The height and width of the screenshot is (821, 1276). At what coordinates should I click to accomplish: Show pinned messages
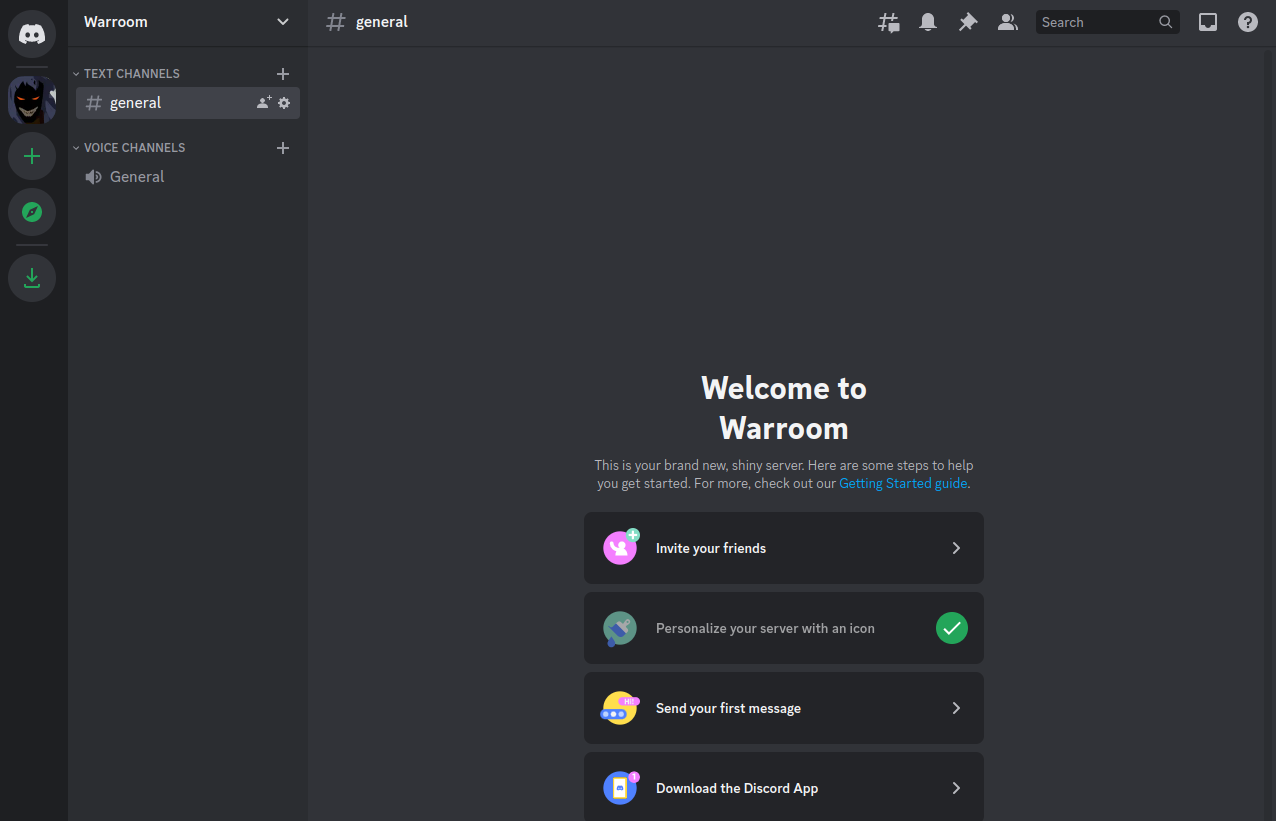(x=968, y=22)
